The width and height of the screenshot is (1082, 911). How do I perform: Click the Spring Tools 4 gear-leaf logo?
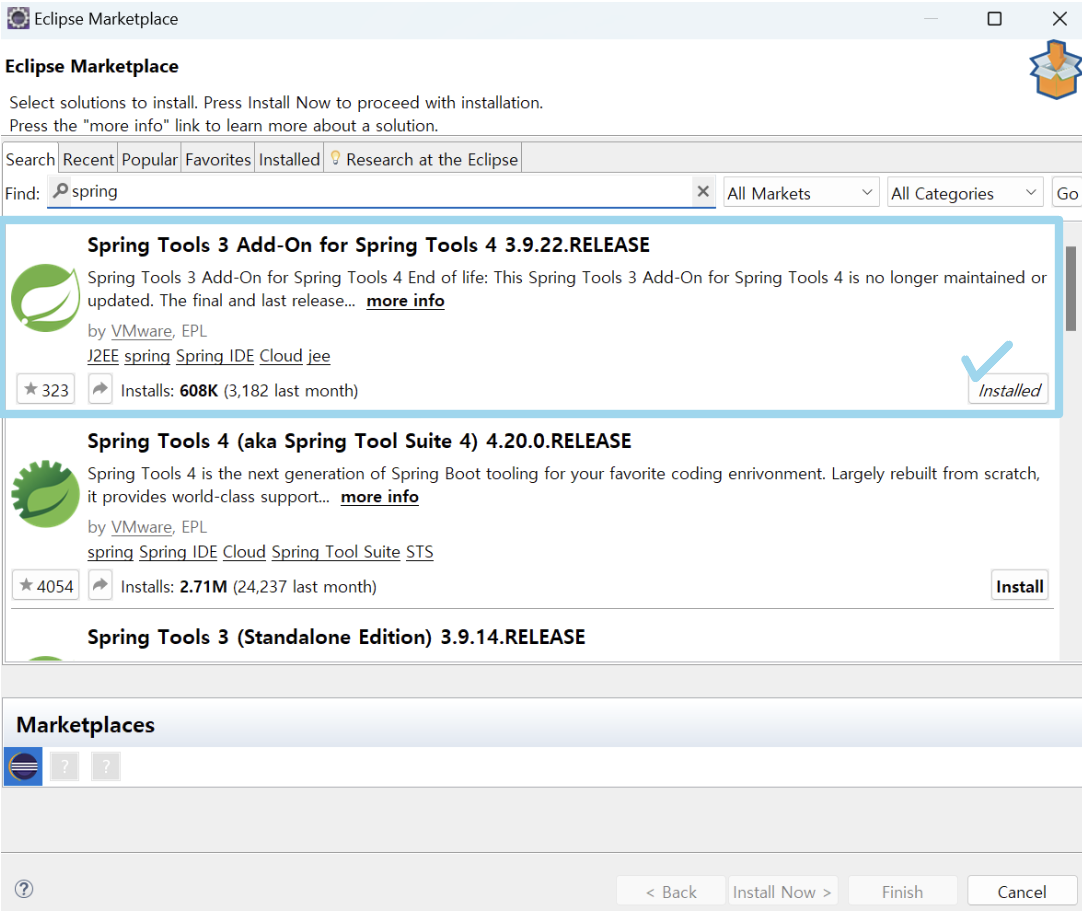[46, 493]
